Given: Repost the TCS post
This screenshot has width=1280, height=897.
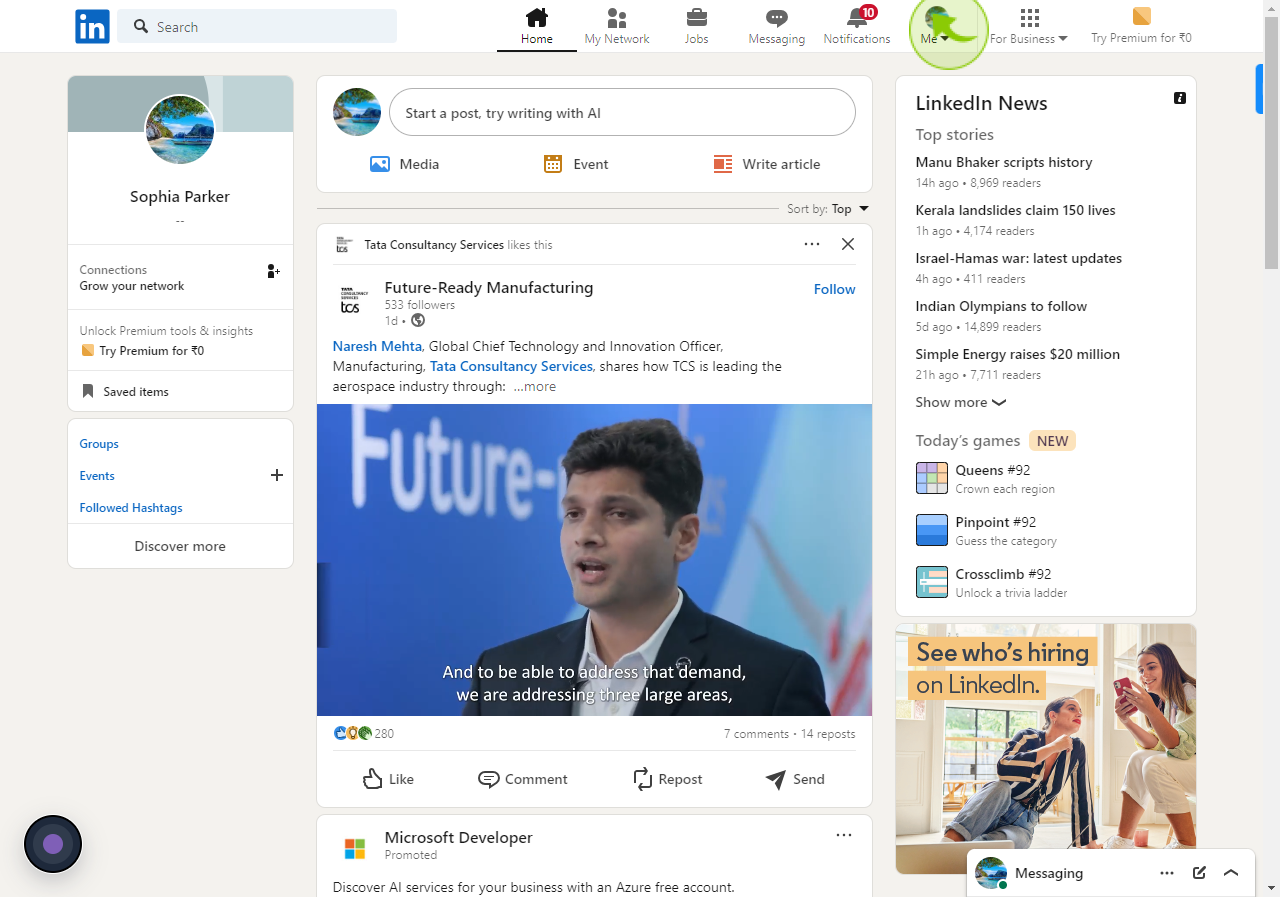Looking at the screenshot, I should pos(667,779).
